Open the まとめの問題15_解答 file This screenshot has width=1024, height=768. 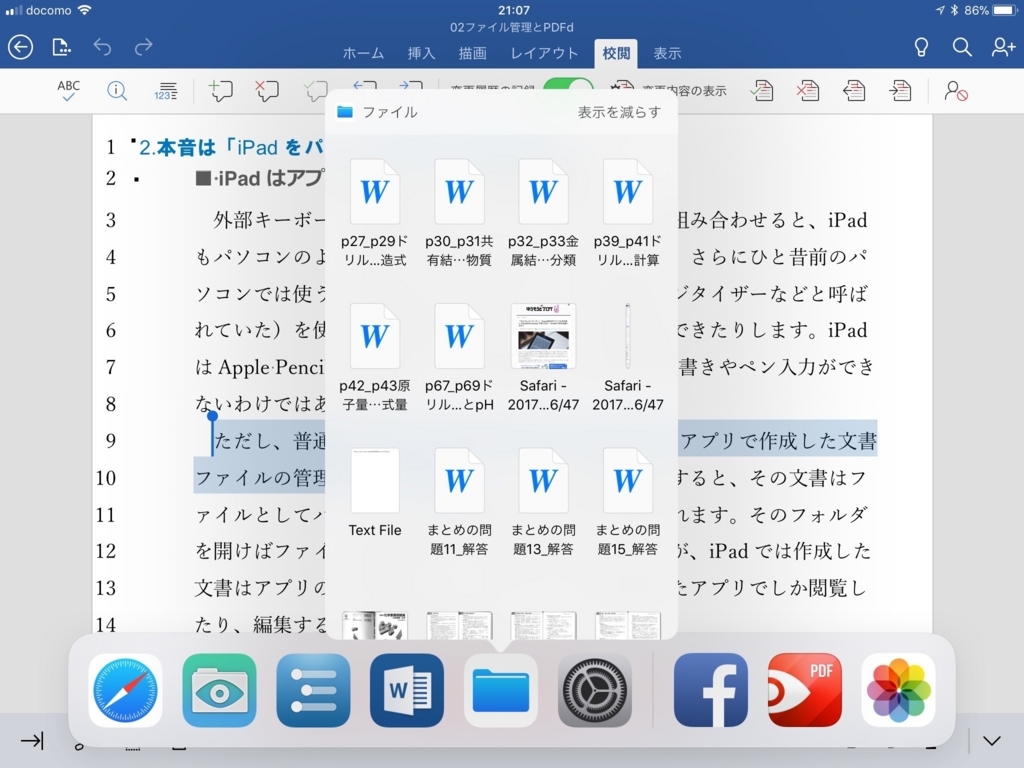click(628, 502)
